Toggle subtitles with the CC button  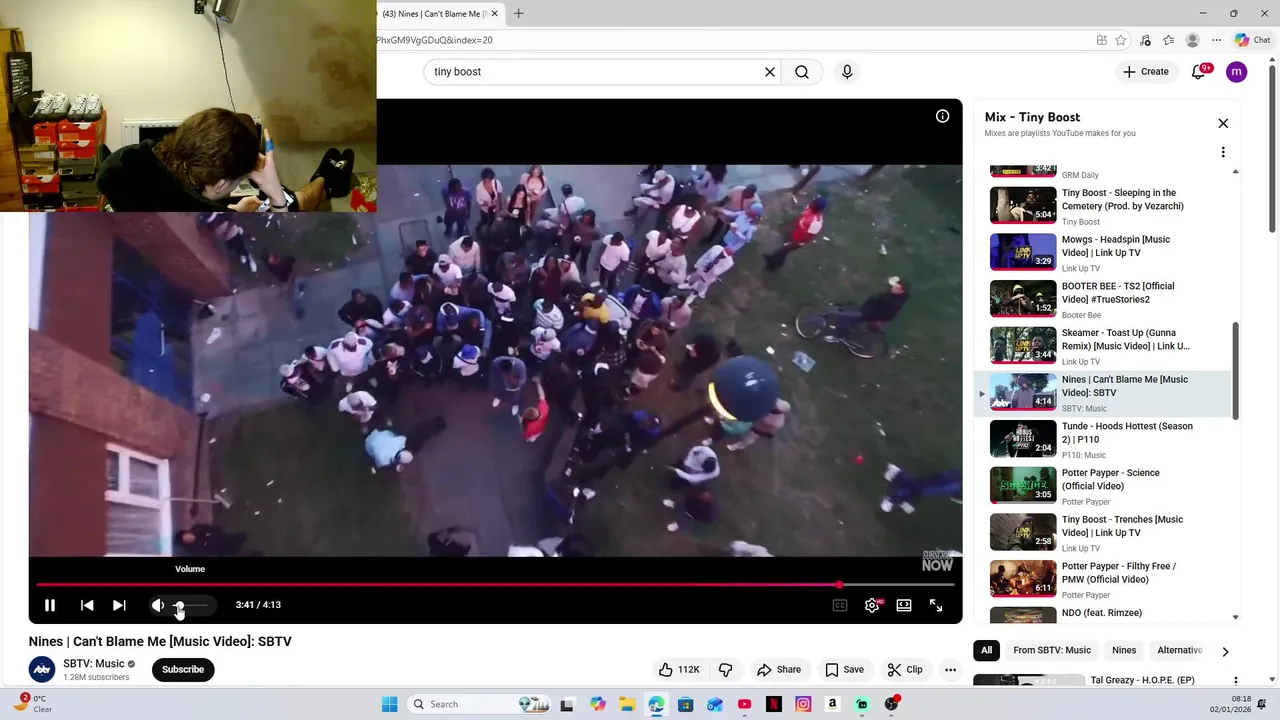840,605
